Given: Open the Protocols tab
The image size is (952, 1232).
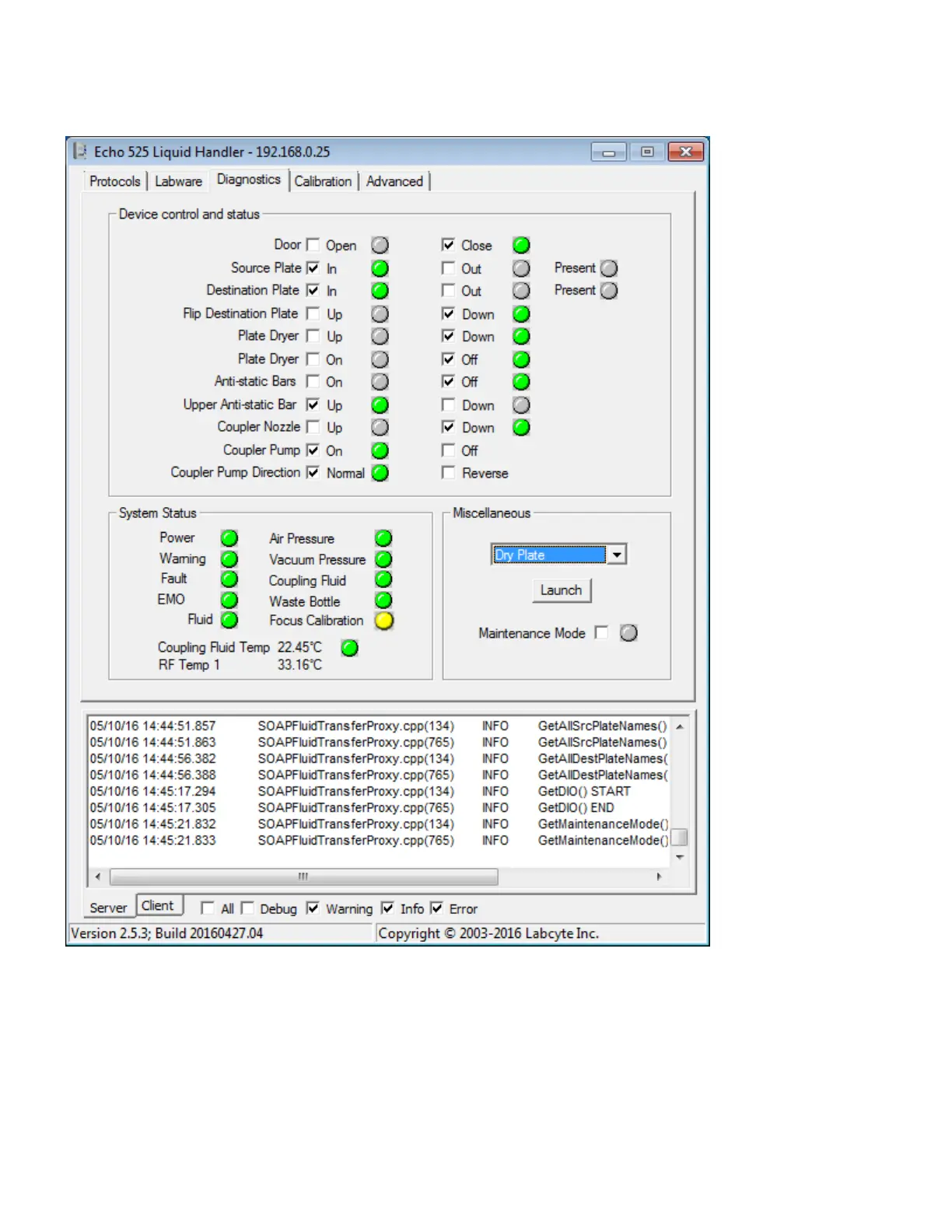Looking at the screenshot, I should (x=115, y=181).
